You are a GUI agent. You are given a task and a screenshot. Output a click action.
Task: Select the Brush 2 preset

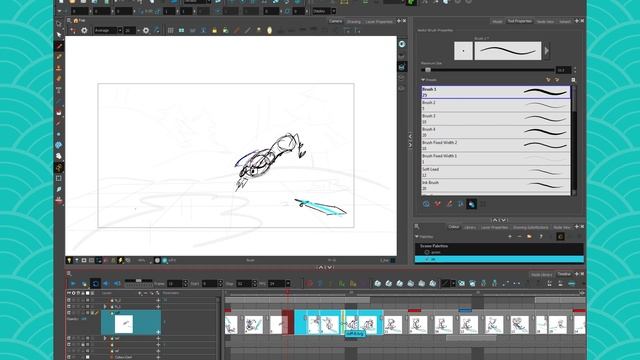point(496,105)
